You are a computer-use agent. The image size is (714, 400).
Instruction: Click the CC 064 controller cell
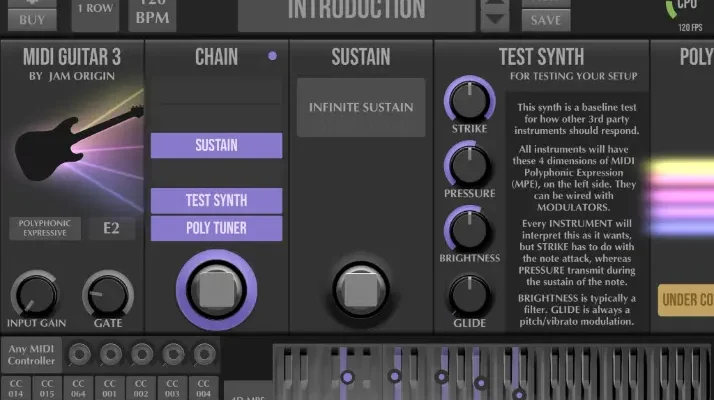pos(79,387)
